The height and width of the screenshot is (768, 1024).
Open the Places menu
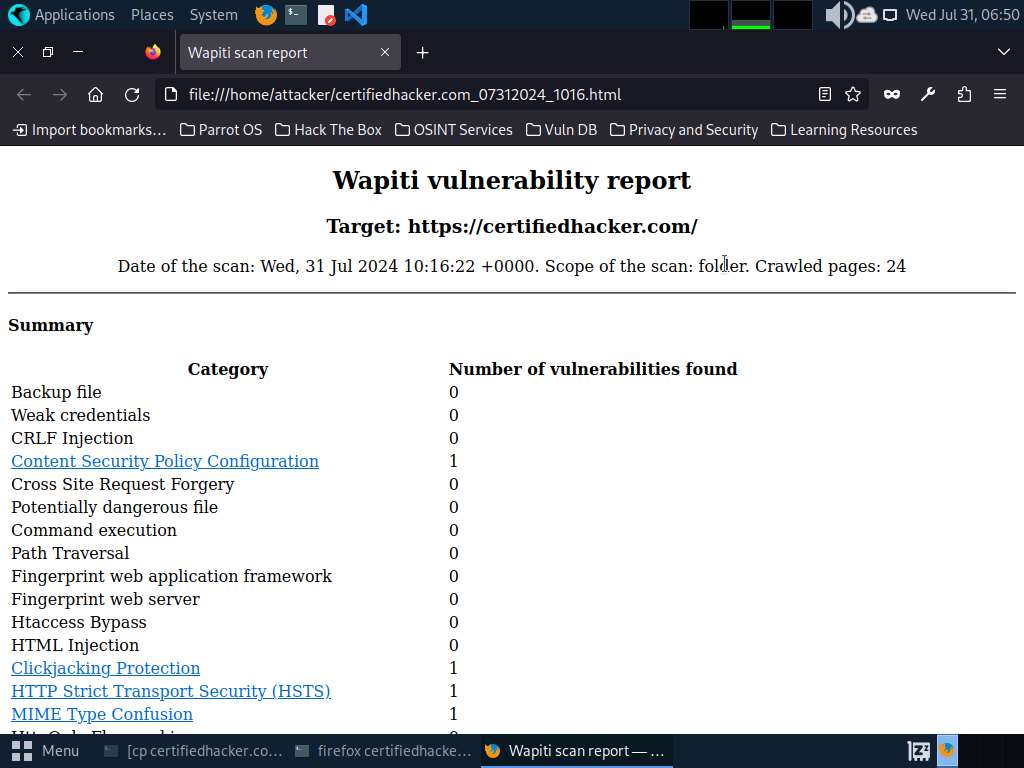tap(152, 15)
